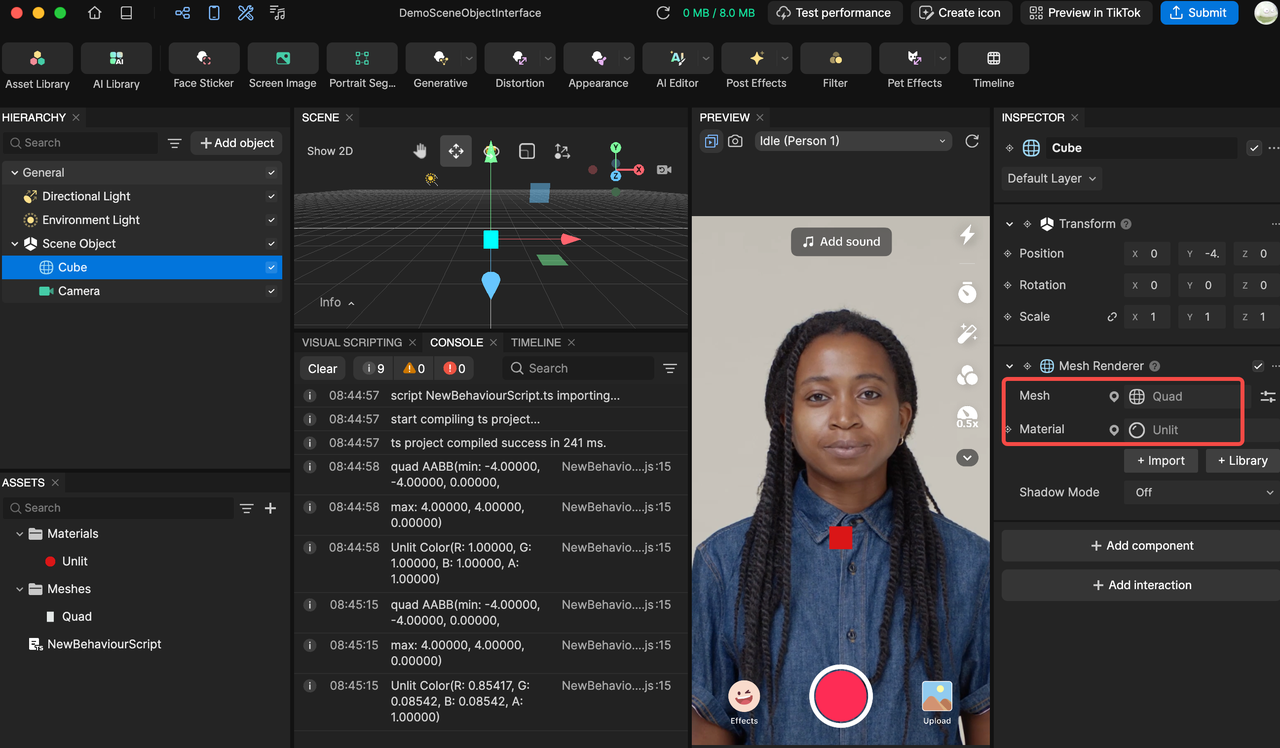Viewport: 1280px width, 748px height.
Task: Toggle Cube enabled checkbox in Inspector
Action: (x=1254, y=148)
